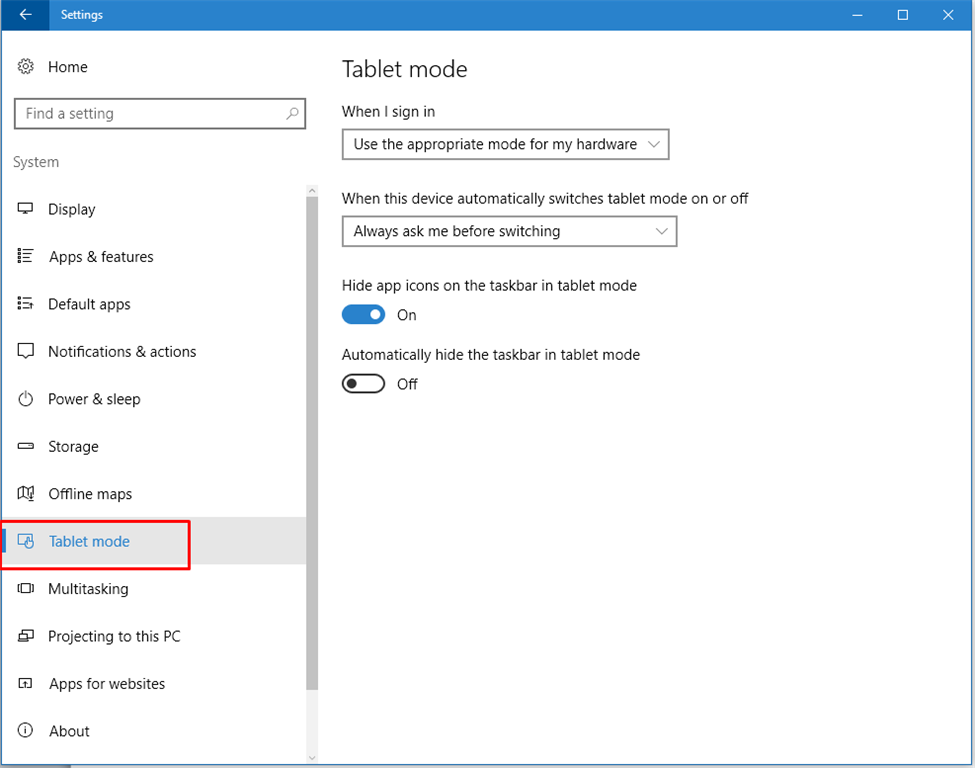Open the When I sign in dropdown
Viewport: 975px width, 768px height.
[x=506, y=144]
